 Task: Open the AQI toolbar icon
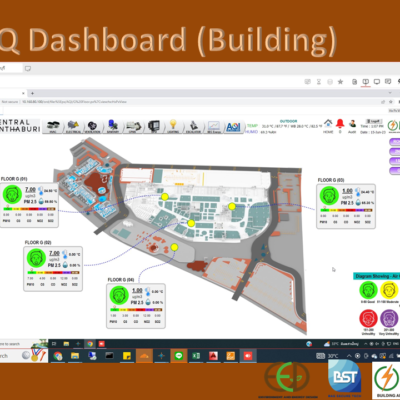[x=233, y=126]
